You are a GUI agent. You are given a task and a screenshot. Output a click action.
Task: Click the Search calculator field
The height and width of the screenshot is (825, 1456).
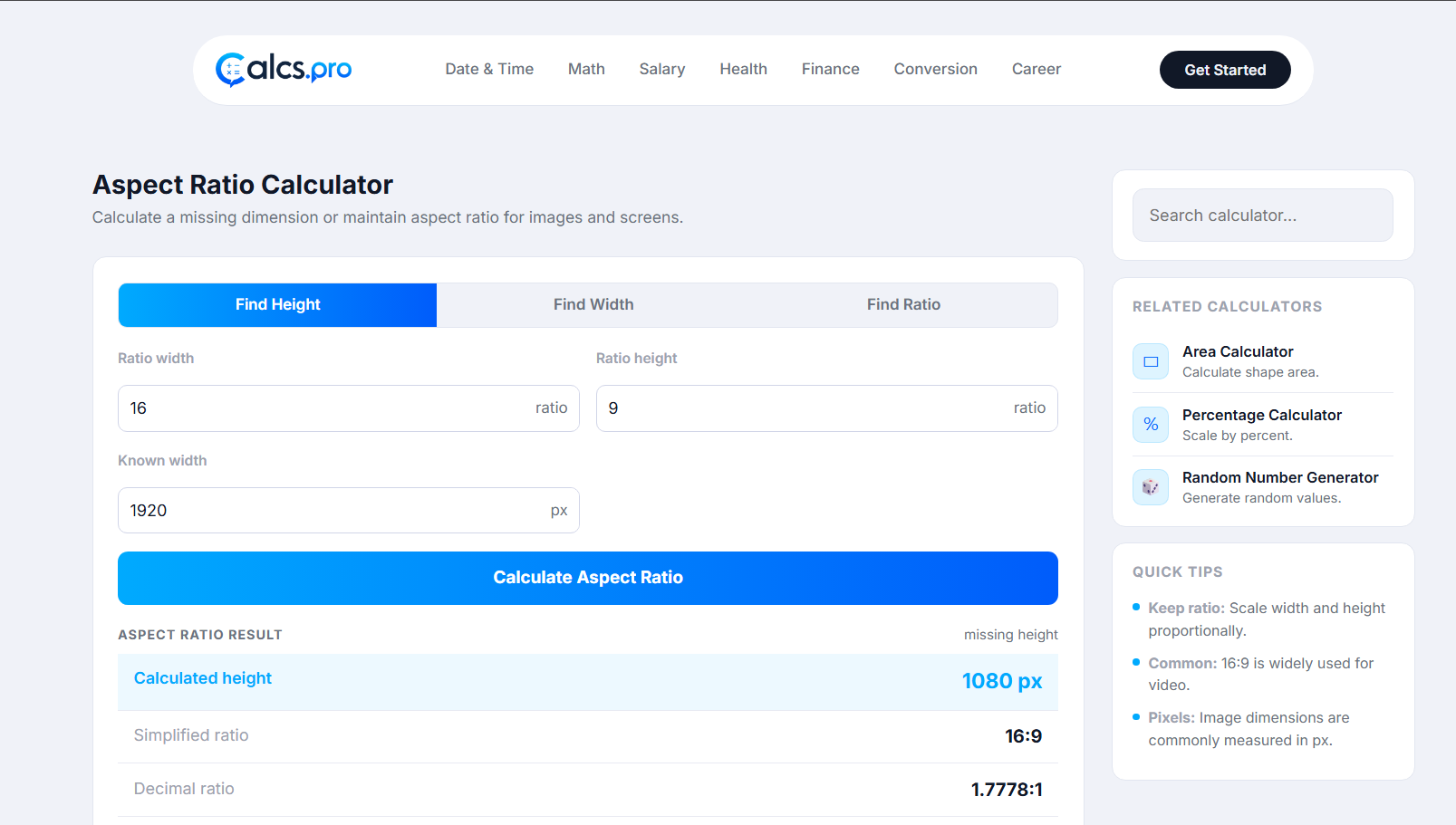[x=1262, y=216]
